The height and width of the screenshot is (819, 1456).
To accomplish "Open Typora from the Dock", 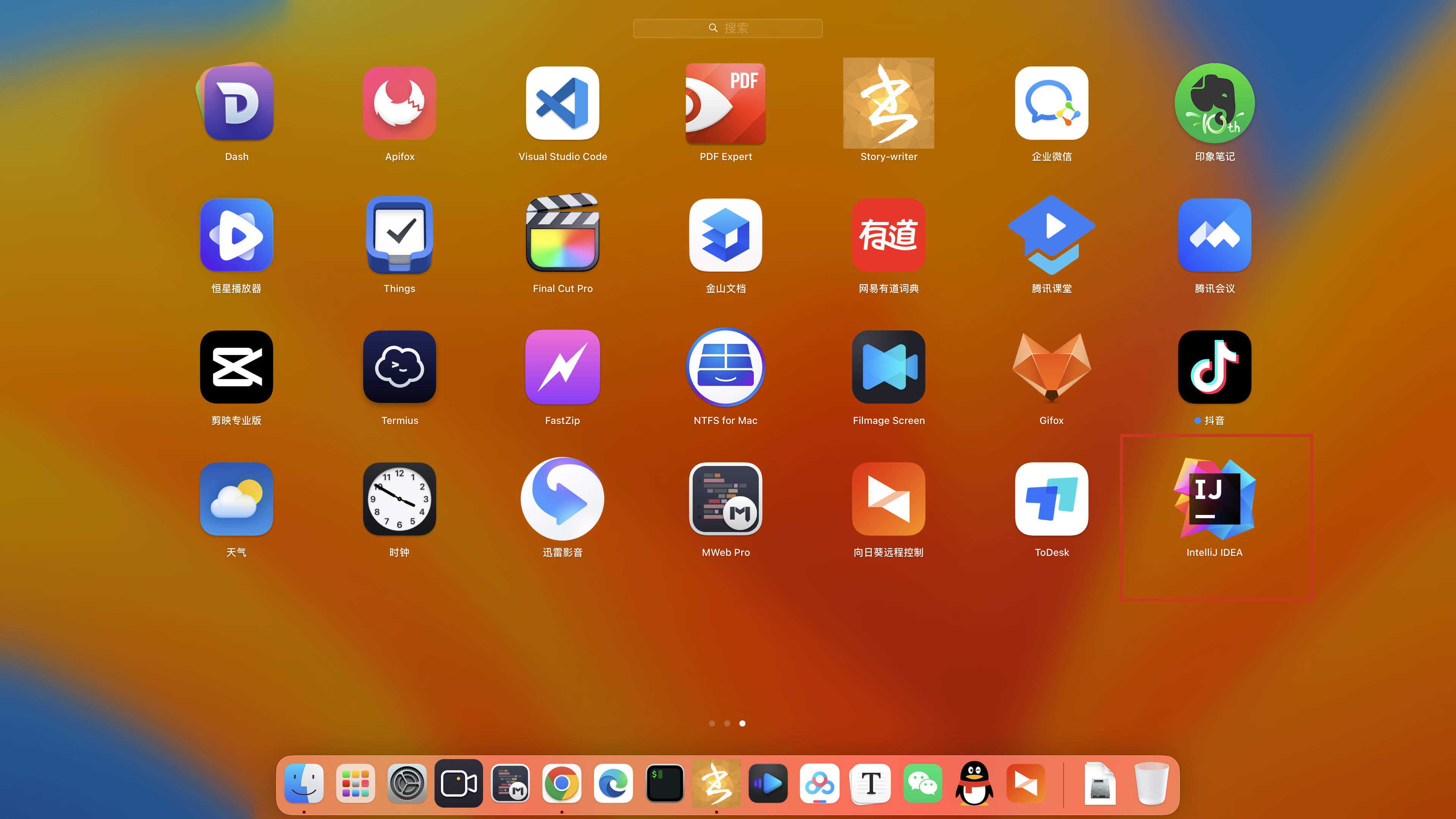I will [x=871, y=783].
